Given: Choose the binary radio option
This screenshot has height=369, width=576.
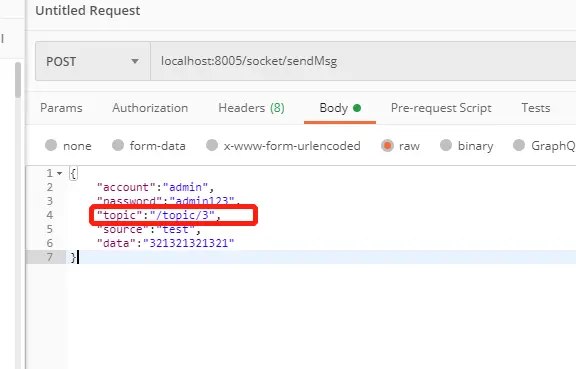Looking at the screenshot, I should pyautogui.click(x=446, y=145).
